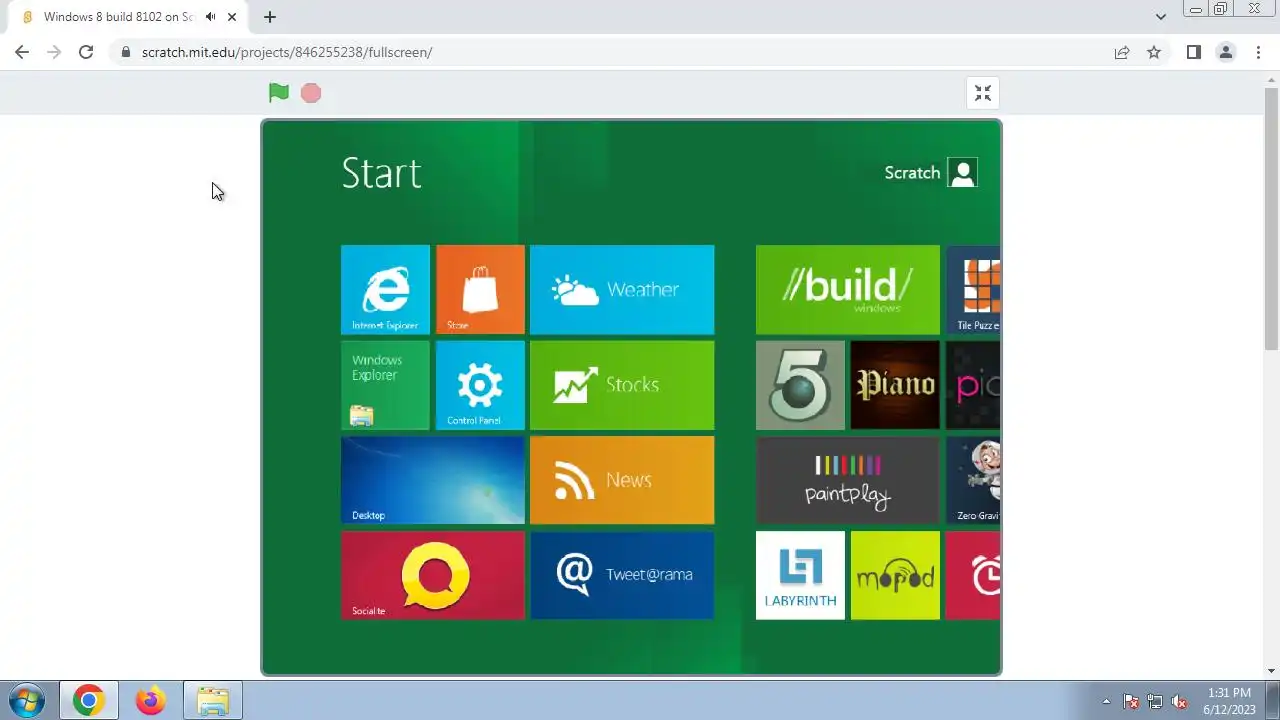Image resolution: width=1280 pixels, height=720 pixels.
Task: Open the //build/ windows tile
Action: coord(848,289)
